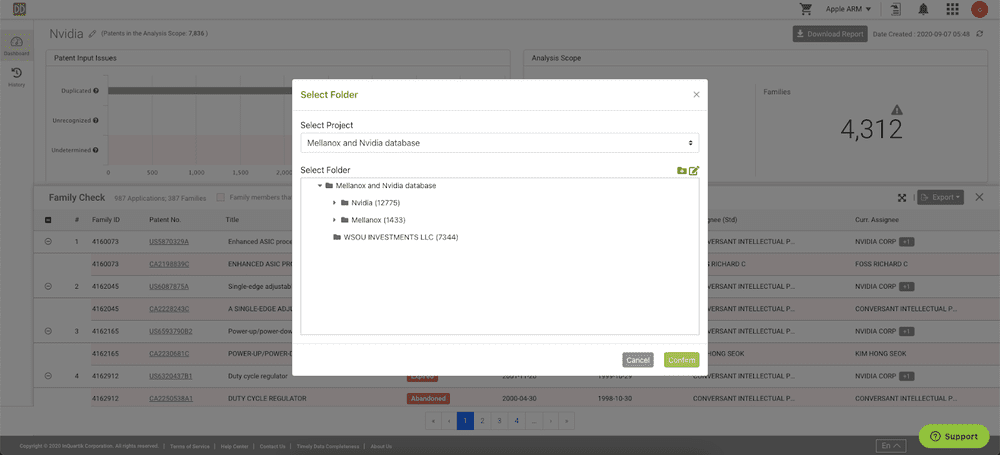This screenshot has height=455, width=1000.
Task: Click the Download Report button
Action: [830, 34]
